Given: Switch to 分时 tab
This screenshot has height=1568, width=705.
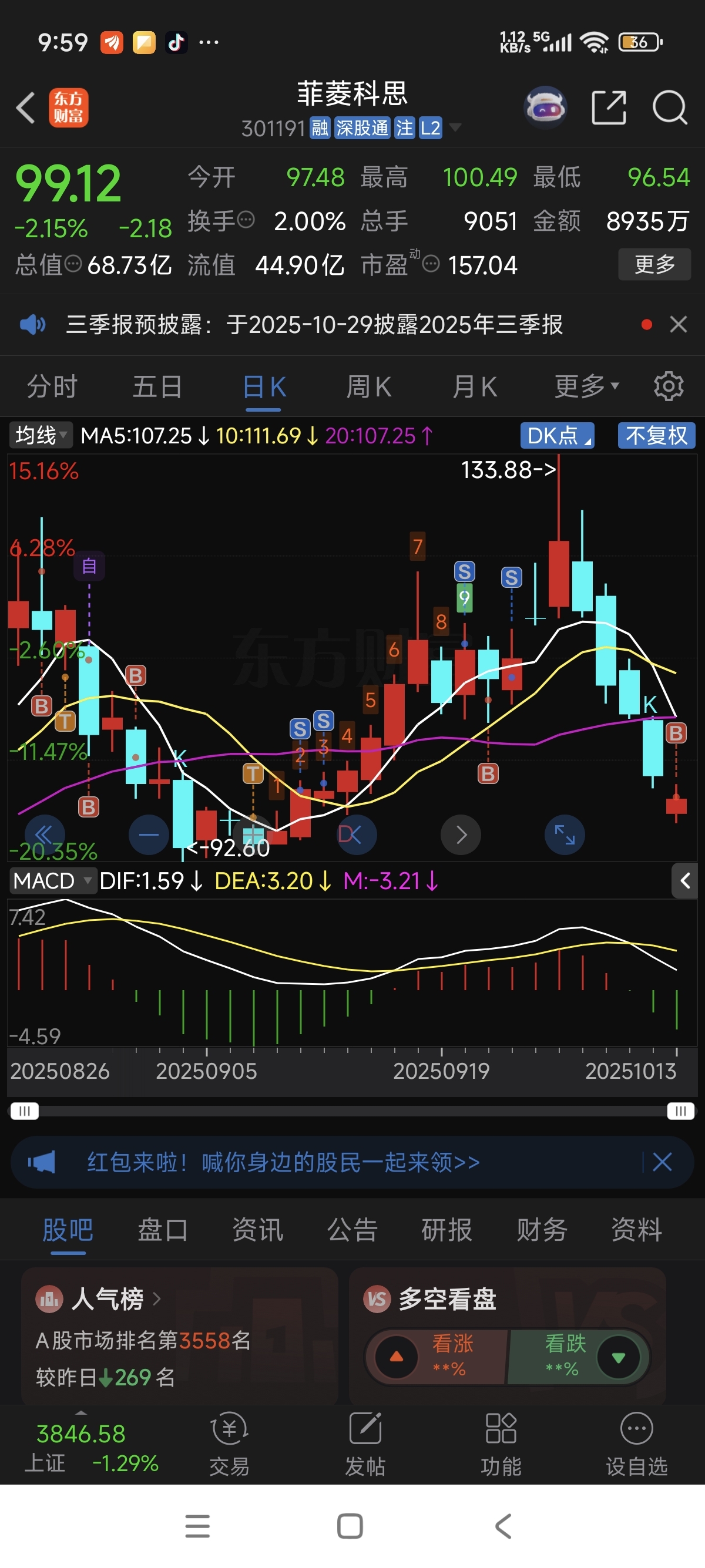Looking at the screenshot, I should (x=52, y=386).
